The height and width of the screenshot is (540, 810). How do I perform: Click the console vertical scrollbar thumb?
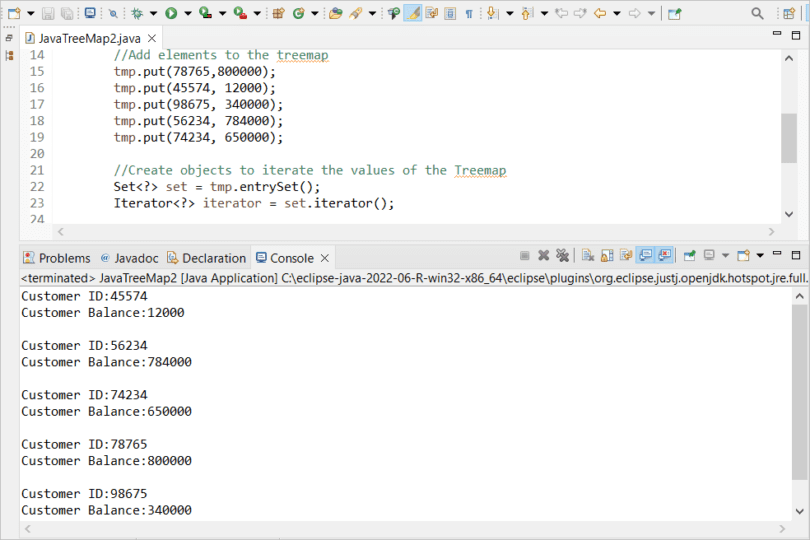(x=799, y=392)
